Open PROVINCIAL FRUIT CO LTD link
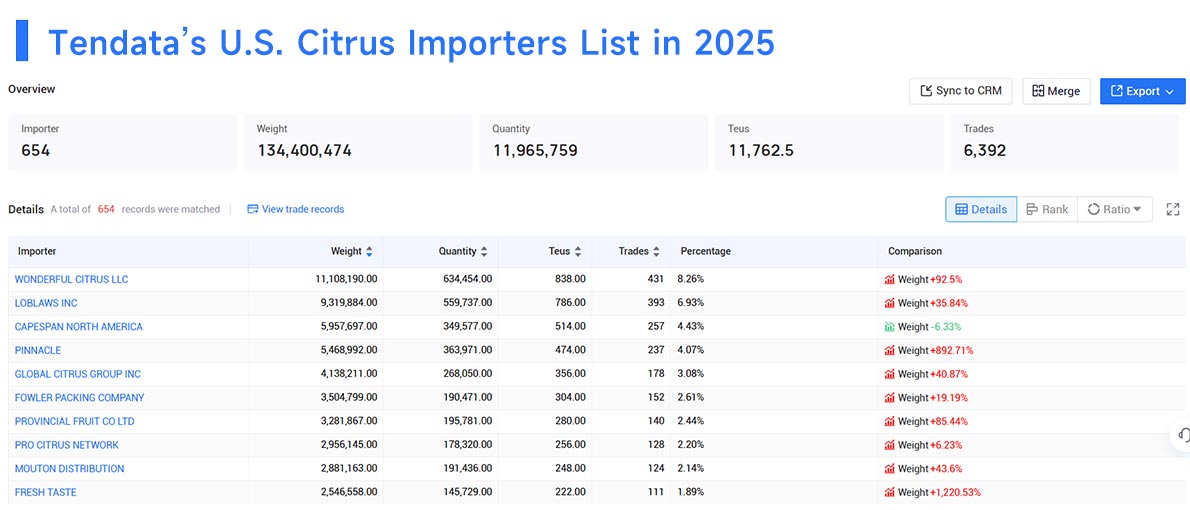The height and width of the screenshot is (510, 1190). pyautogui.click(x=74, y=421)
